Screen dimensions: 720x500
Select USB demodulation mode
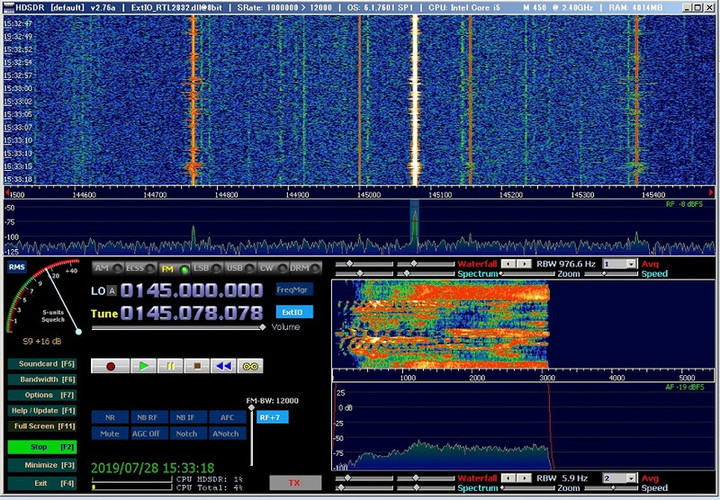click(x=240, y=269)
